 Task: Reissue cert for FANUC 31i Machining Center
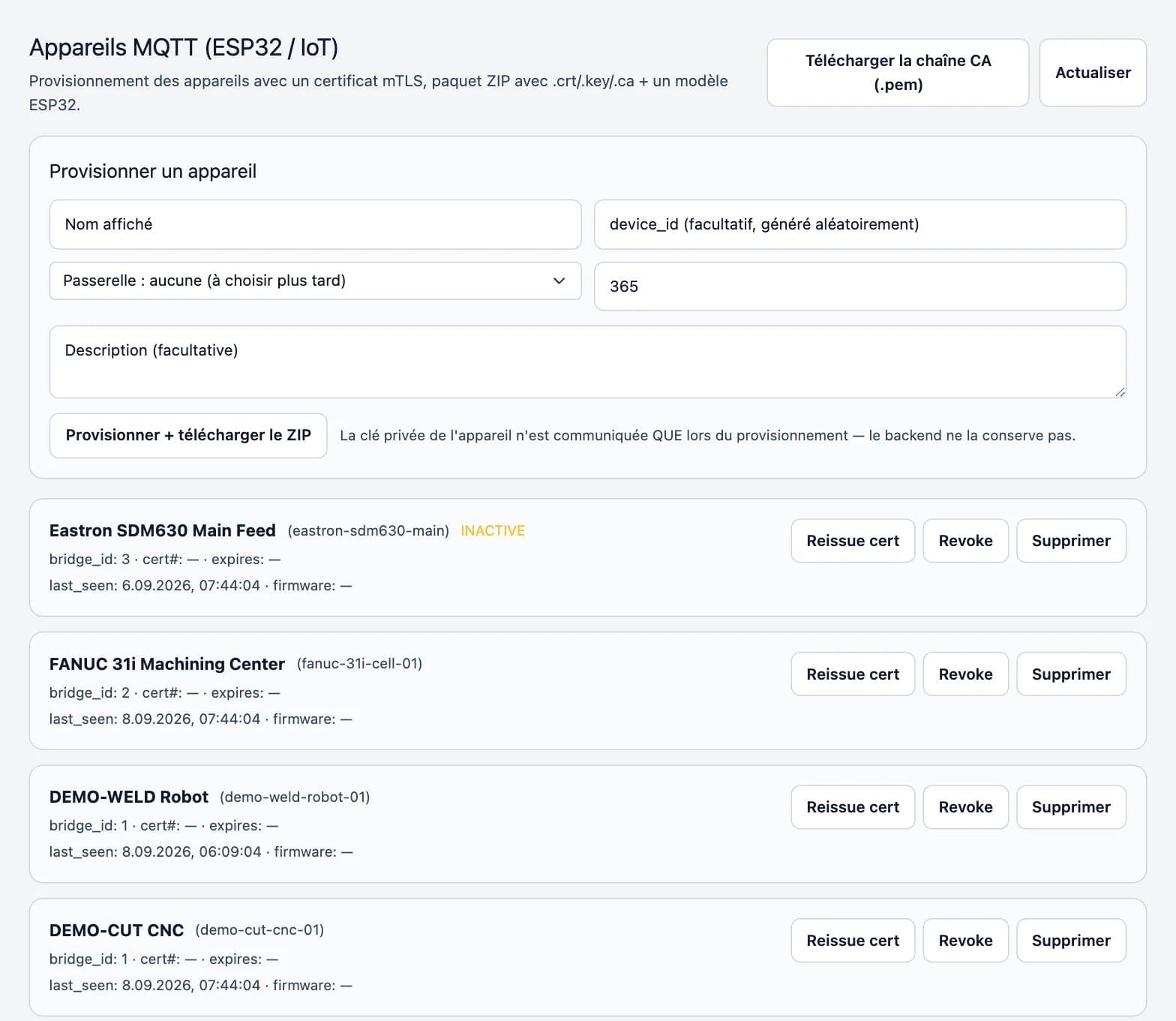coord(853,674)
